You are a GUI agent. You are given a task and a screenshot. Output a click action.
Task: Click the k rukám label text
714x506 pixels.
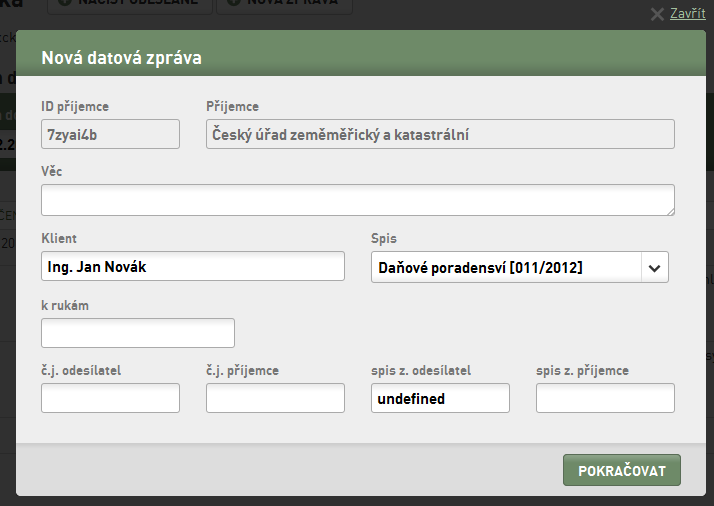65,305
